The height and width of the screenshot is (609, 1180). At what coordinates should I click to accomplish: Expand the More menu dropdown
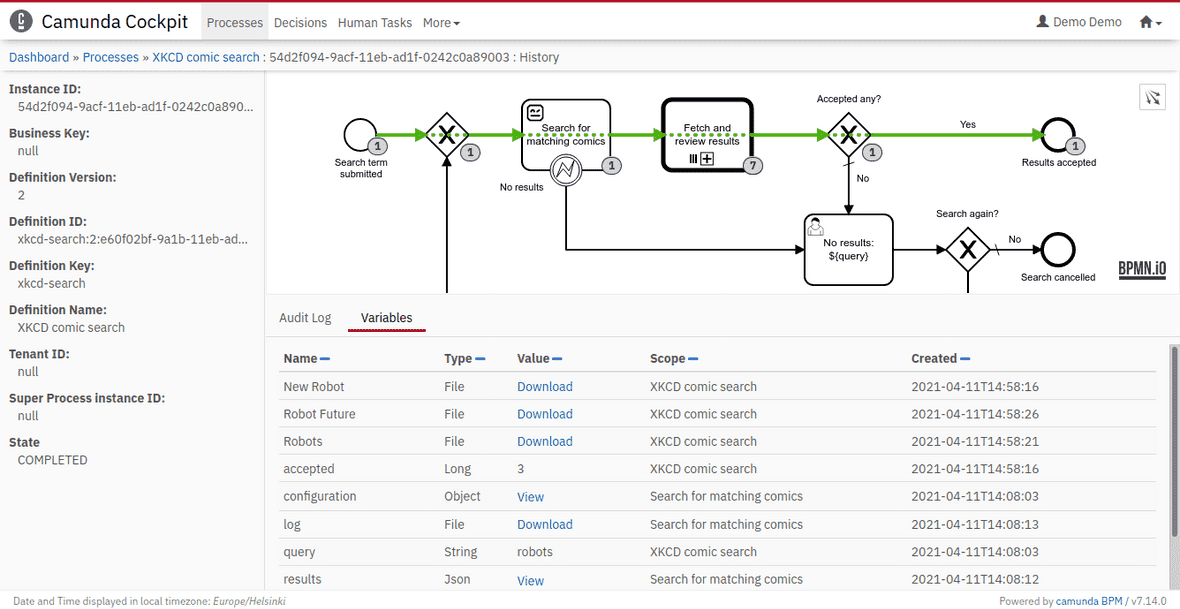441,22
